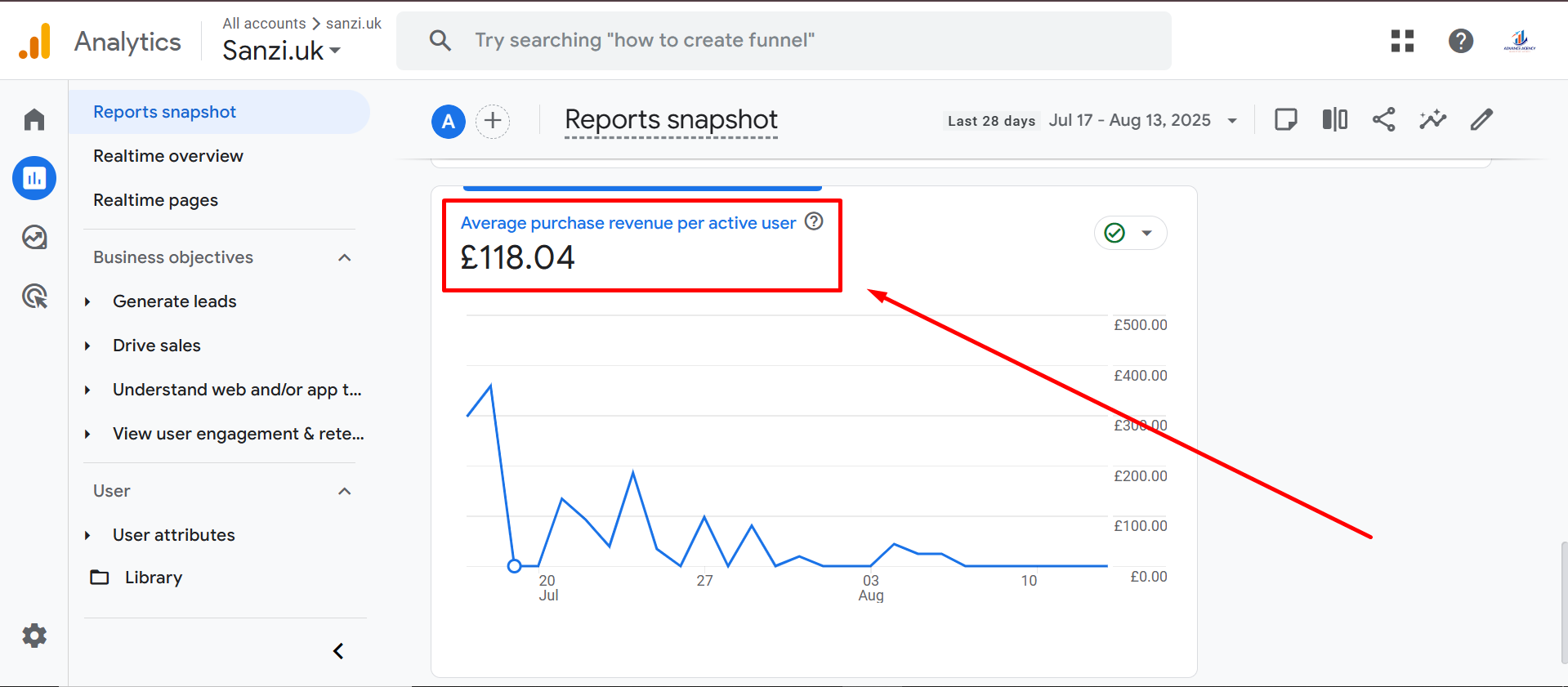Open the Home icon in left rail
Viewport: 1568px width, 687px height.
pyautogui.click(x=34, y=120)
